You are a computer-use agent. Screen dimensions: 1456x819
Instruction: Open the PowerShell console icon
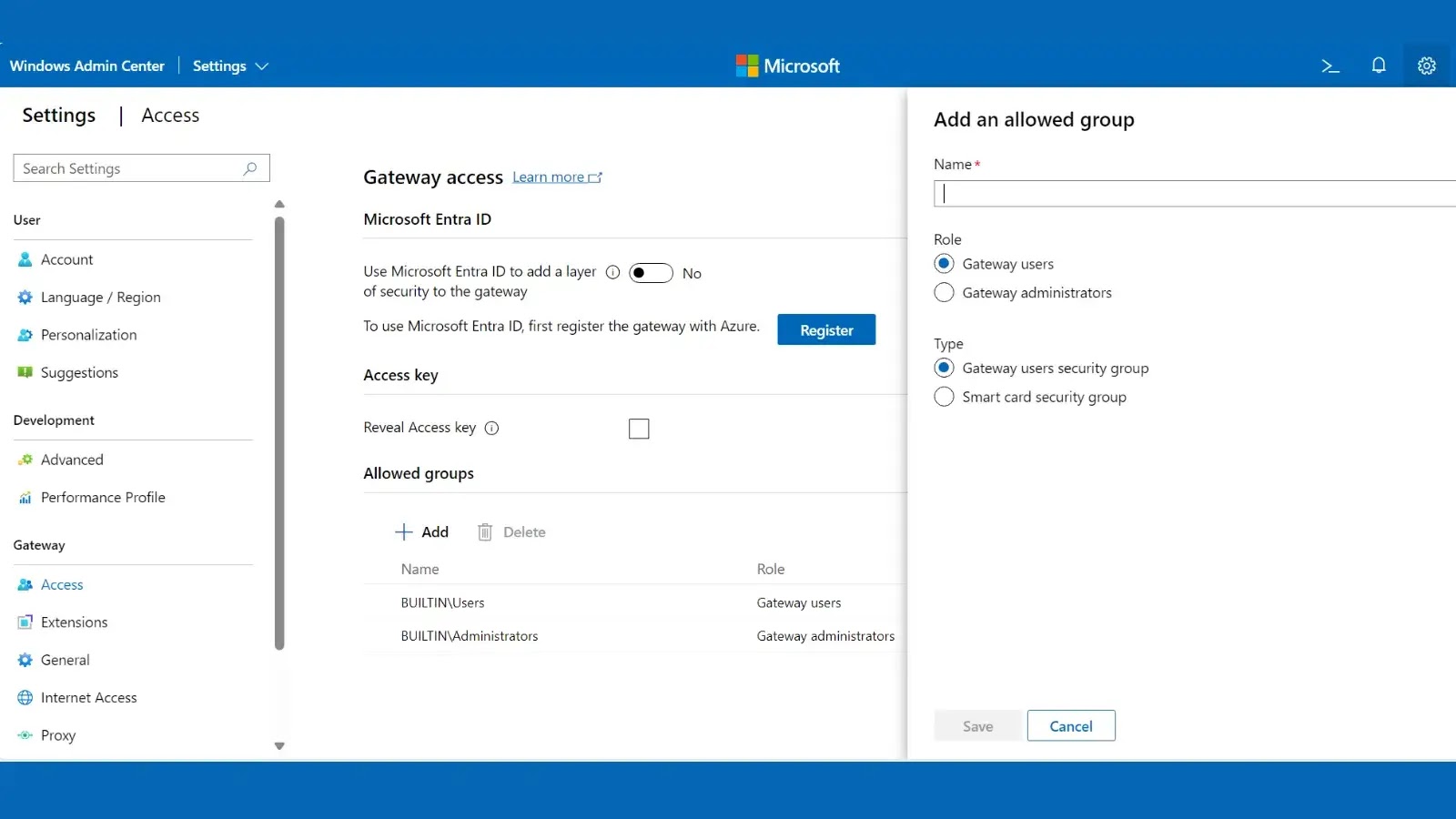(1330, 66)
